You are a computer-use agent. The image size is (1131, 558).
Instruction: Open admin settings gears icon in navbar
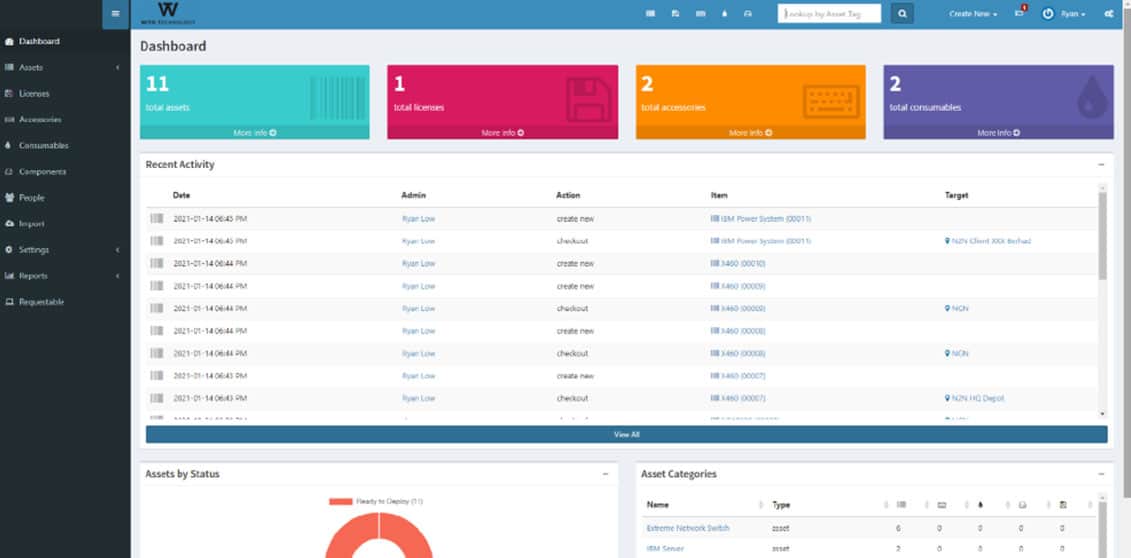1108,14
